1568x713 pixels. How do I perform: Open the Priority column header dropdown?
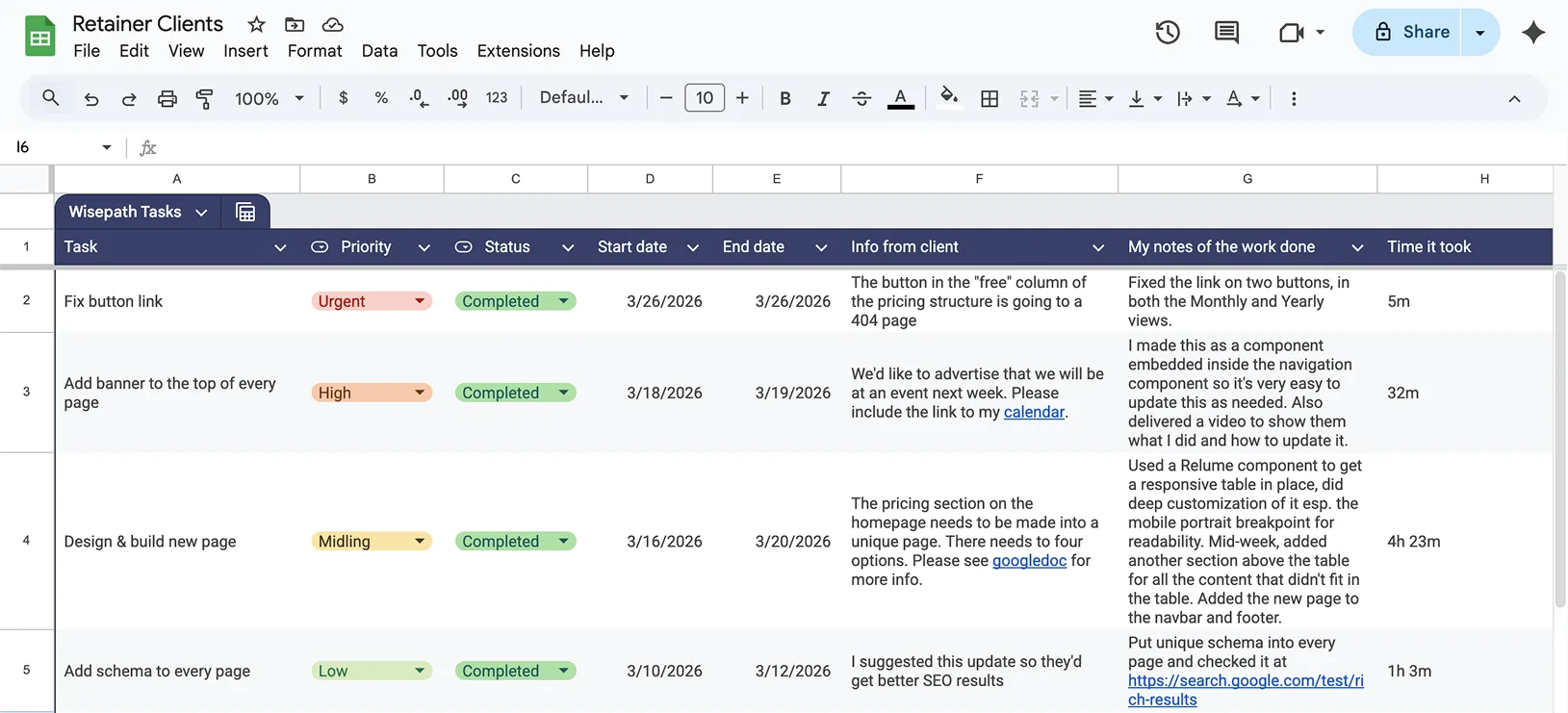(424, 247)
